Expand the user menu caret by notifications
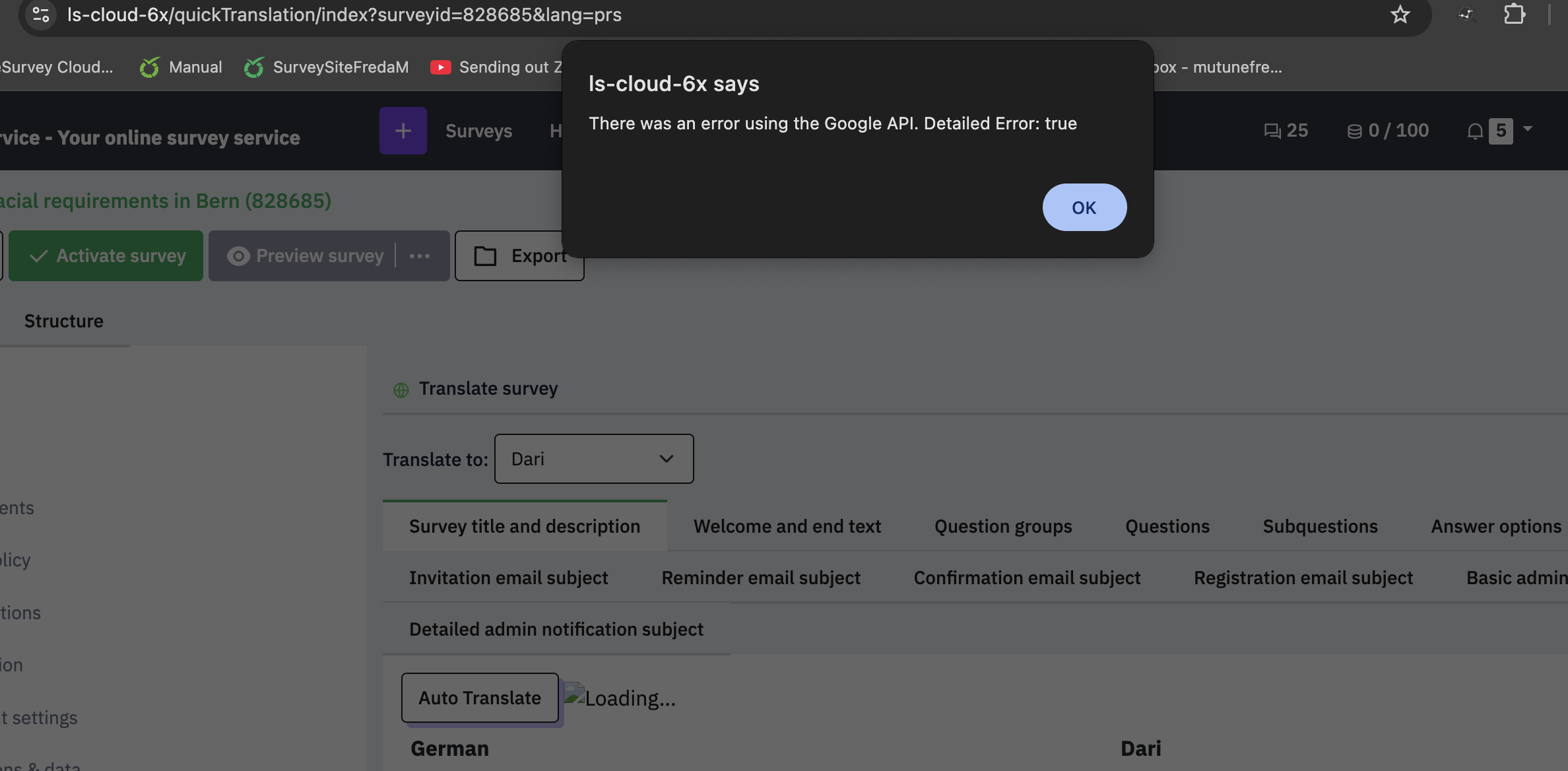1568x771 pixels. 1528,129
